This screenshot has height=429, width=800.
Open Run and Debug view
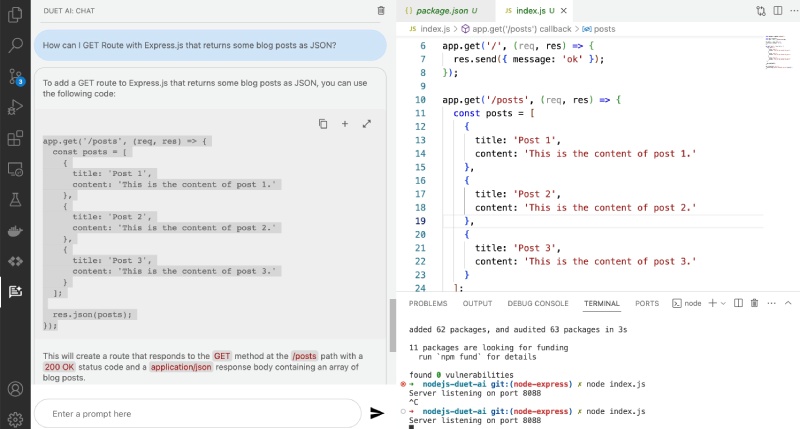click(x=15, y=108)
